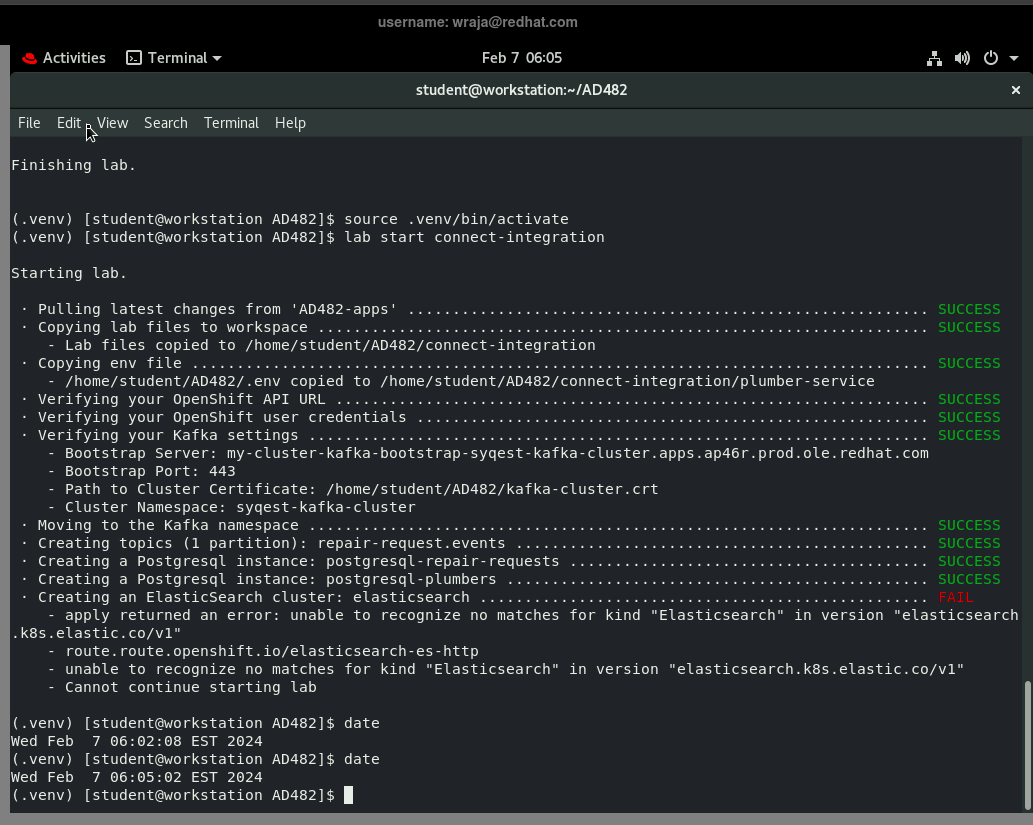
Task: Open the Terminal menu in menu bar
Action: tap(231, 123)
